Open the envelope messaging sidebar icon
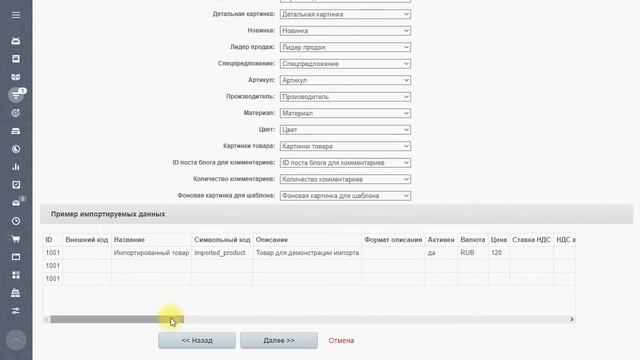This screenshot has height=360, width=640. [16, 203]
